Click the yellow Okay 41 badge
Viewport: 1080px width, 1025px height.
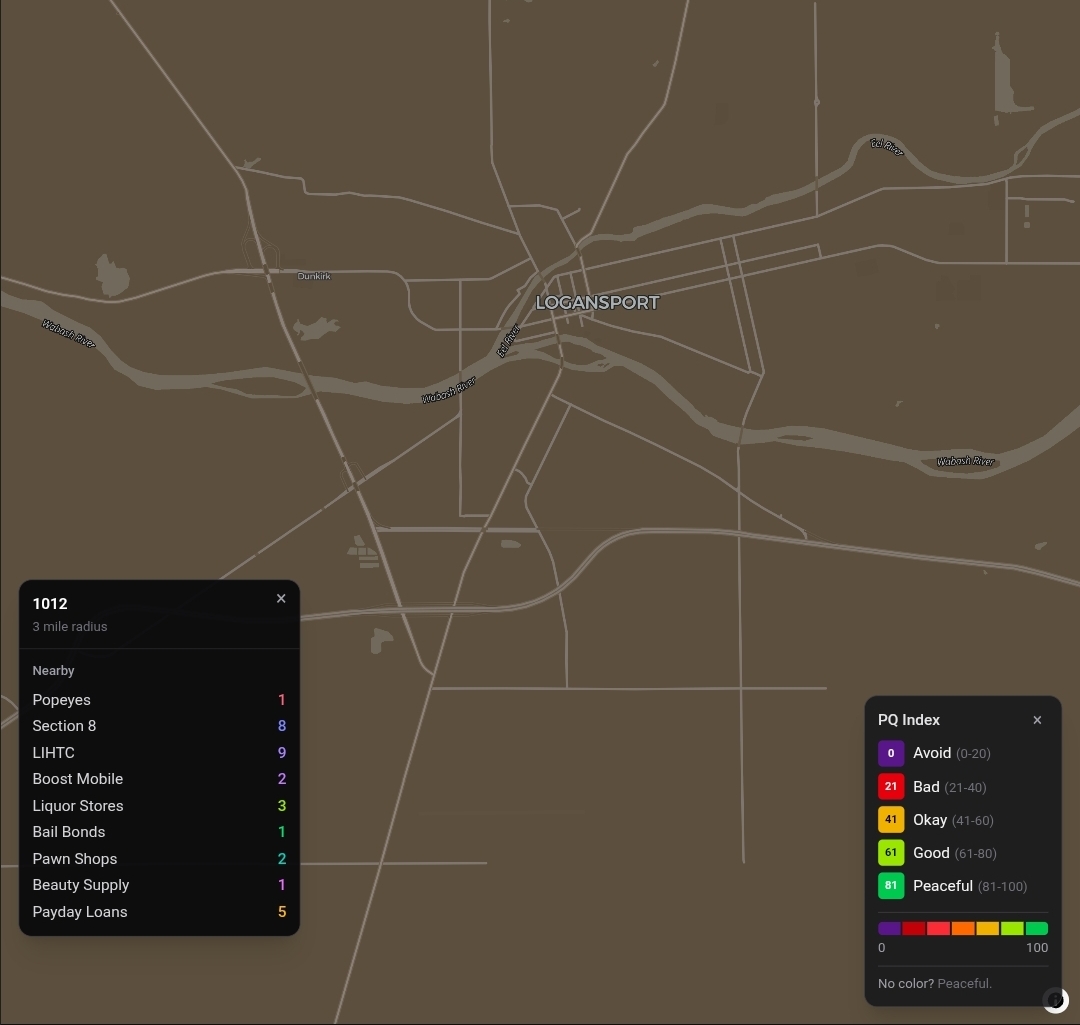(x=891, y=820)
